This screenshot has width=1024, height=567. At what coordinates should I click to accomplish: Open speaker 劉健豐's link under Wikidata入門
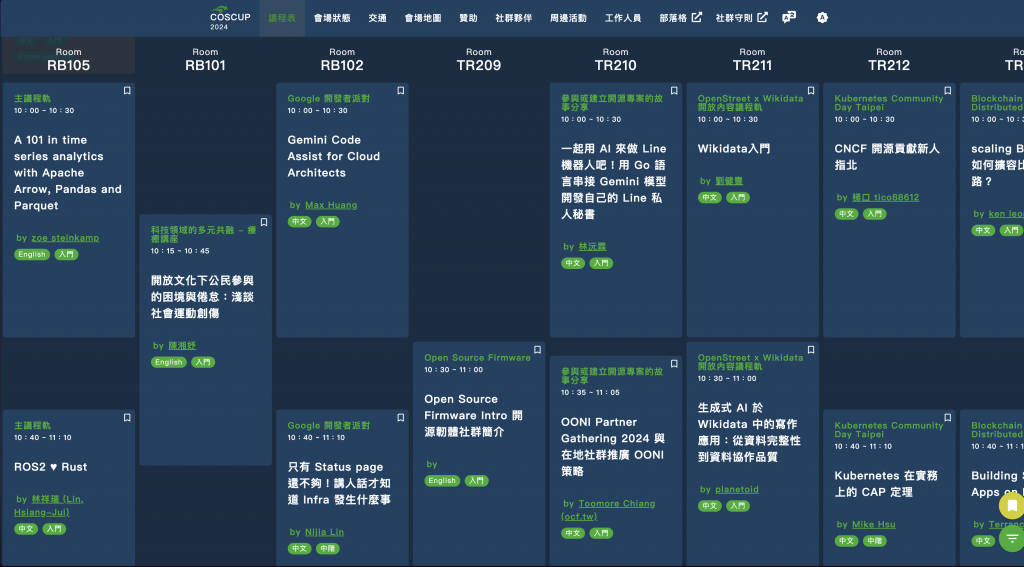(729, 181)
